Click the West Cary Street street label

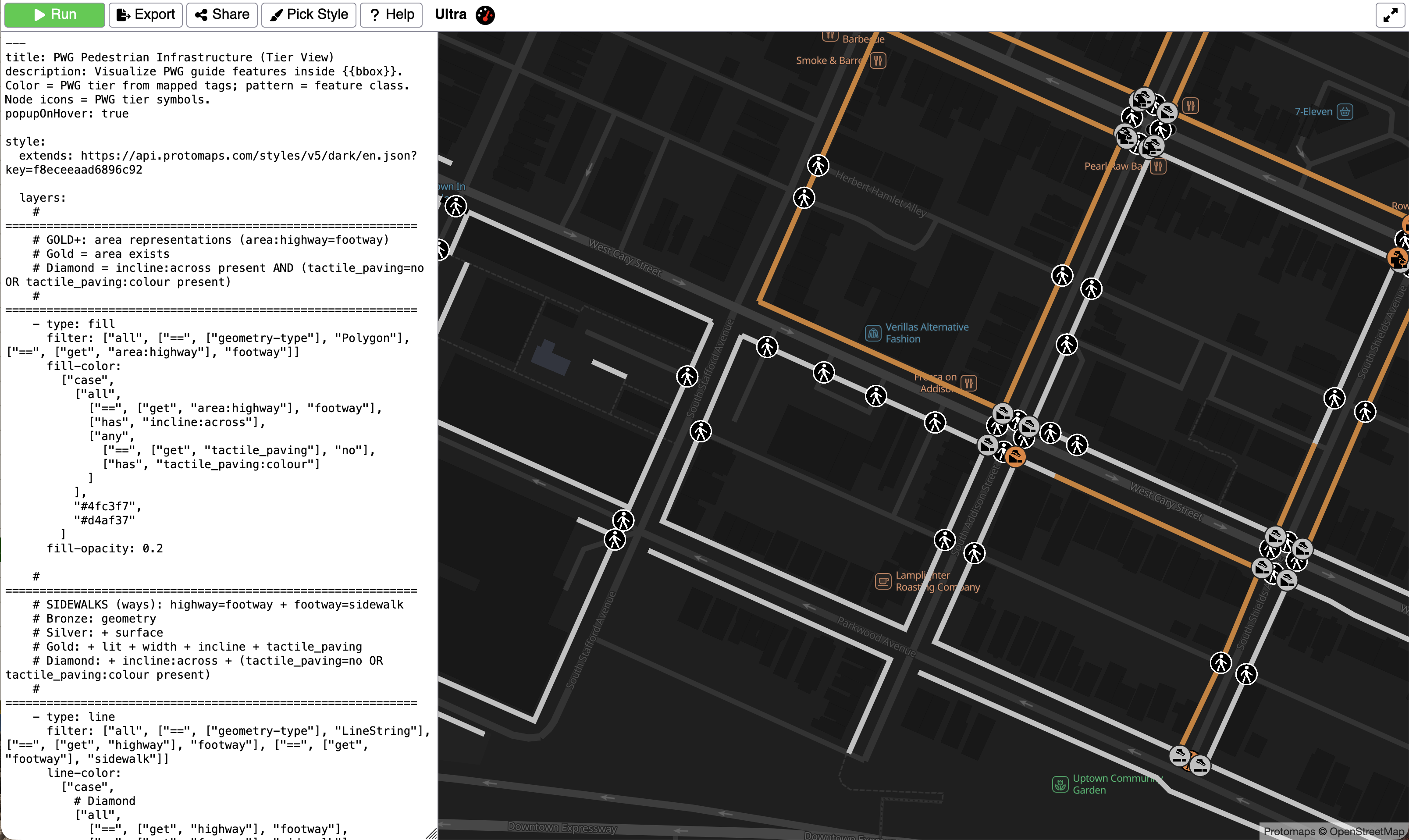(624, 257)
